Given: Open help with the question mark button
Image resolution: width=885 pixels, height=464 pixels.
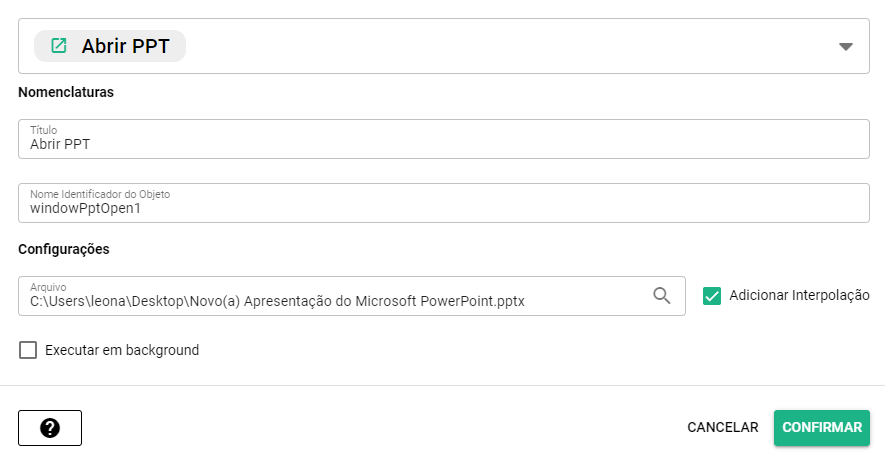Looking at the screenshot, I should (x=50, y=427).
